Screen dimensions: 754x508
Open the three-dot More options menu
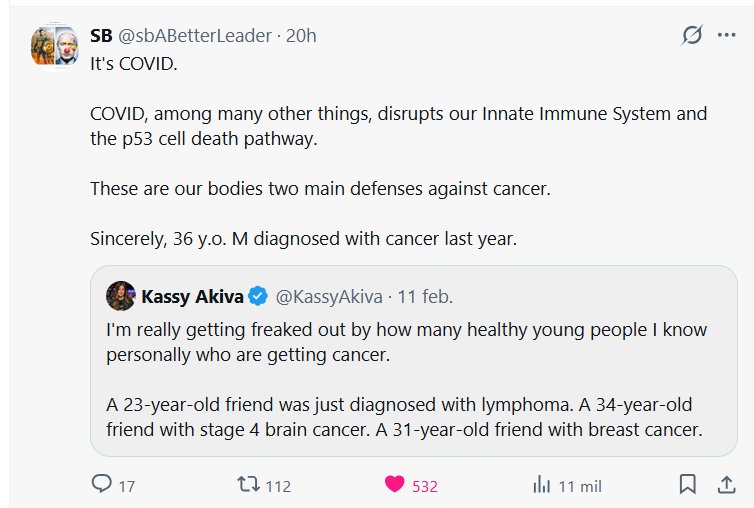pyautogui.click(x=726, y=35)
